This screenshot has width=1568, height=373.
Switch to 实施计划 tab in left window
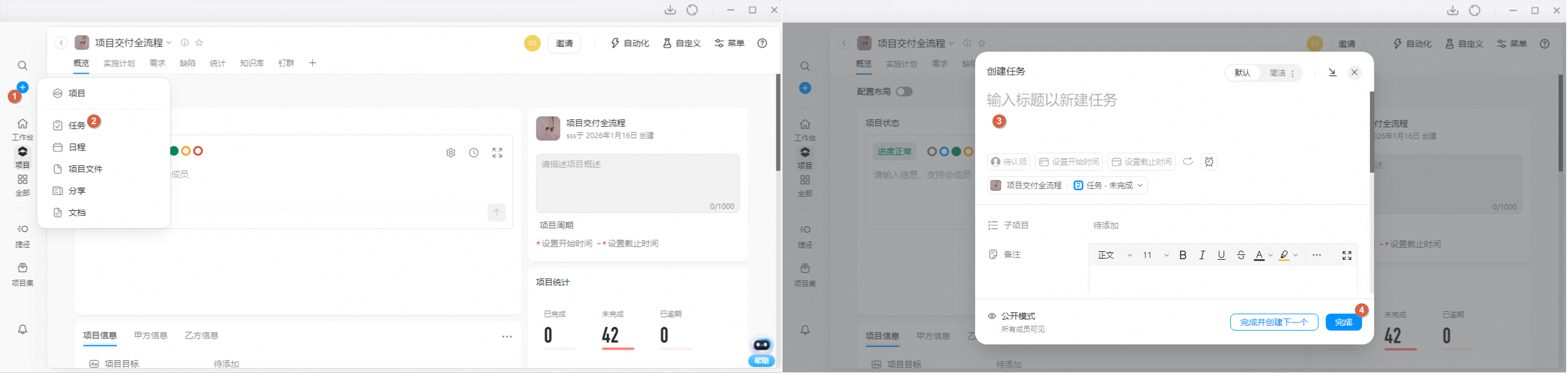click(119, 64)
